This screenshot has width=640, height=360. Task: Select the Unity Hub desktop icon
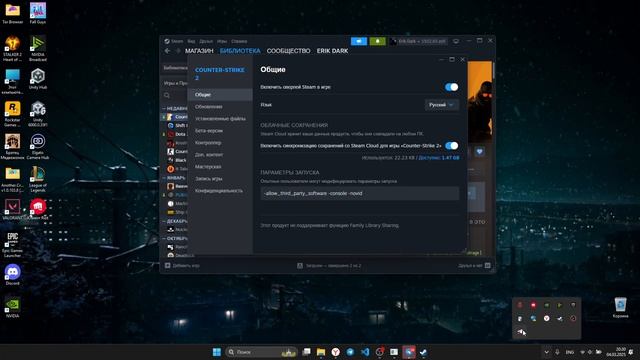(38, 79)
